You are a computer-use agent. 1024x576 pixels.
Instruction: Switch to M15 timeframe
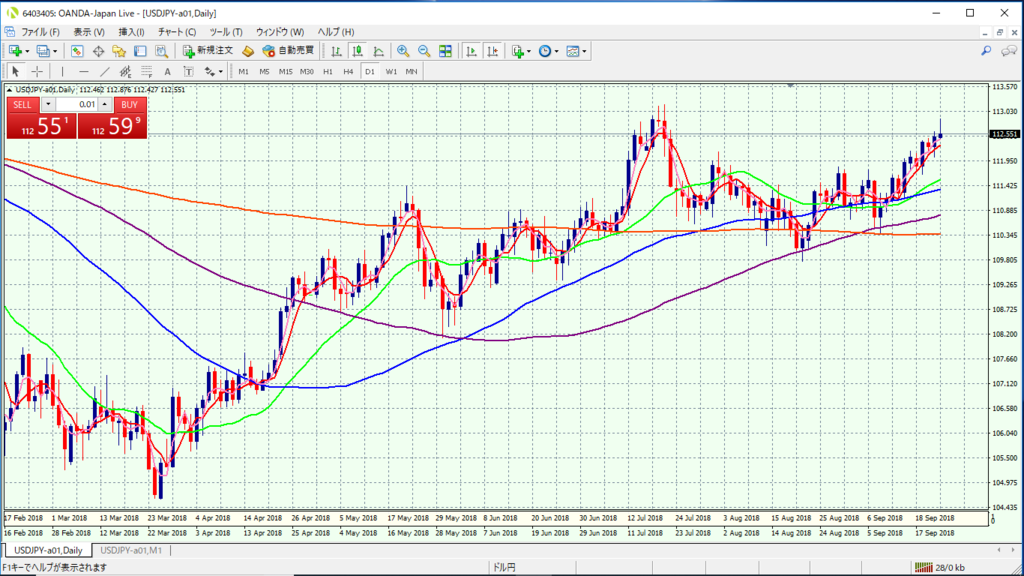click(x=285, y=72)
